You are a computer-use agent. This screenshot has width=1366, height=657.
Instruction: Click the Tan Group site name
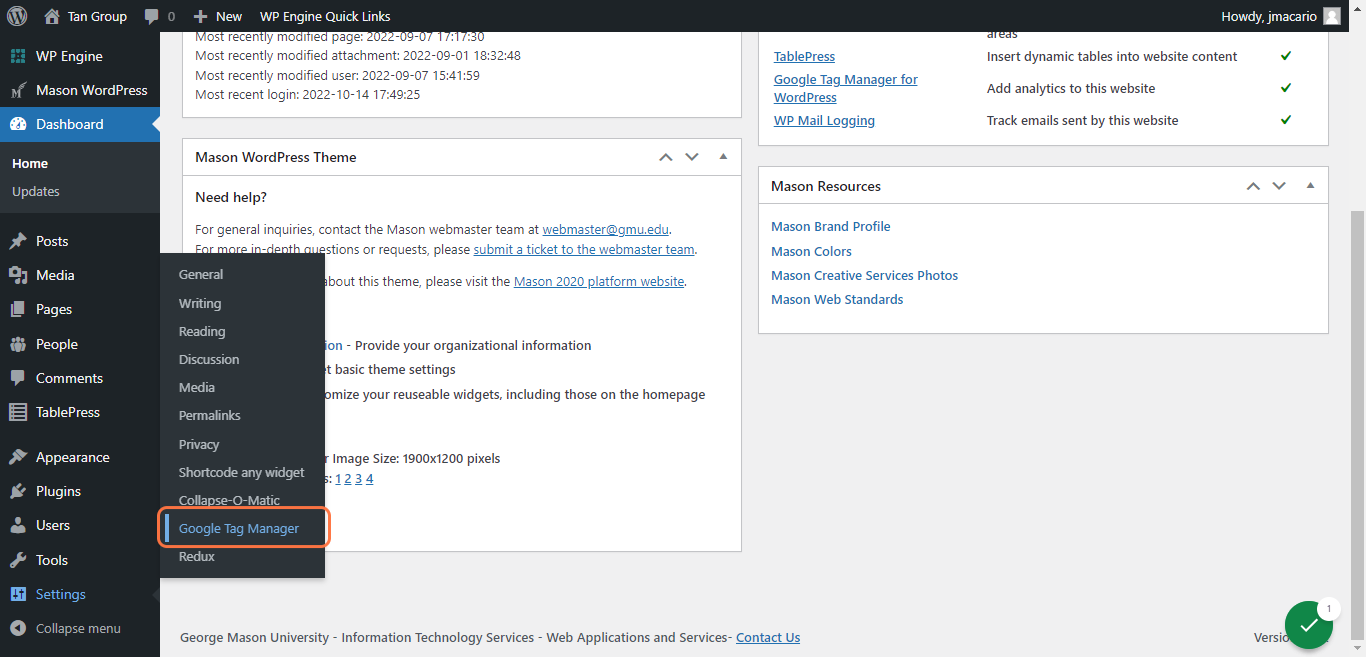pos(97,16)
